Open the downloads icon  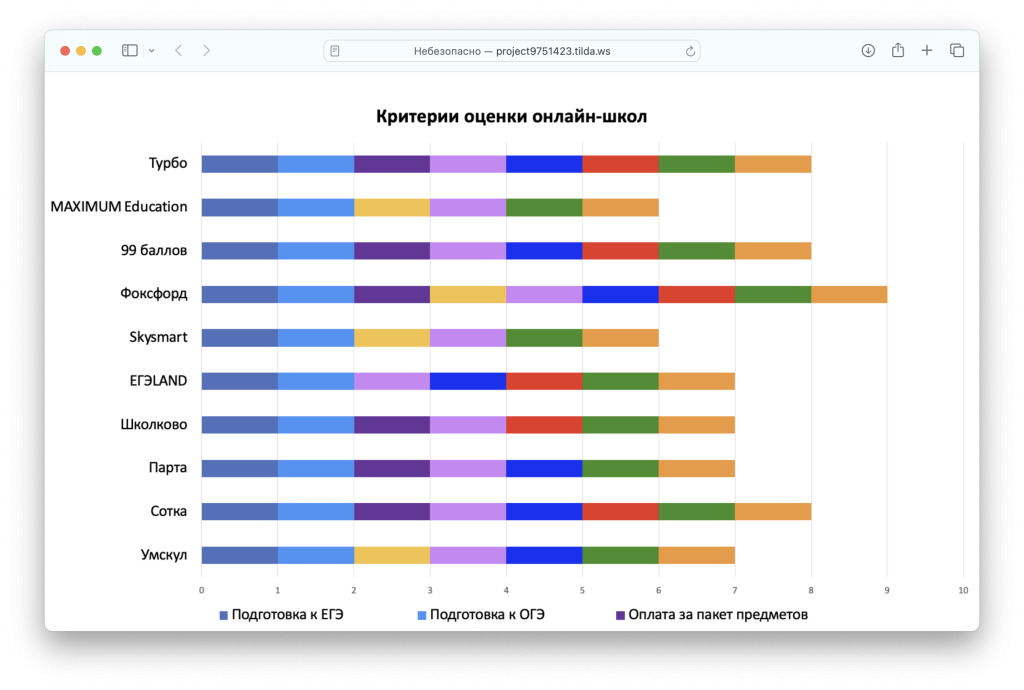[868, 50]
